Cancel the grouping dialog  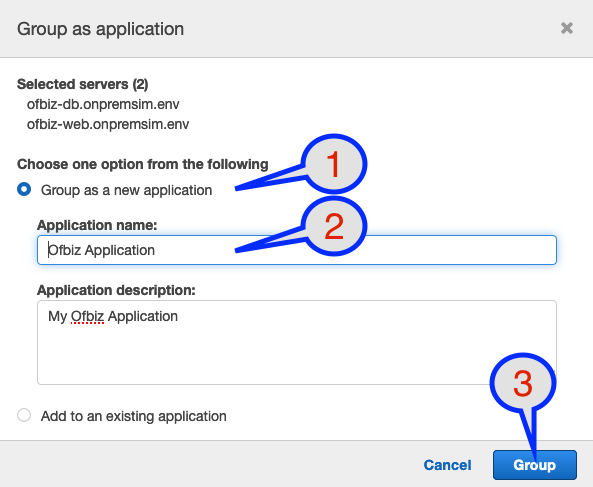click(447, 465)
